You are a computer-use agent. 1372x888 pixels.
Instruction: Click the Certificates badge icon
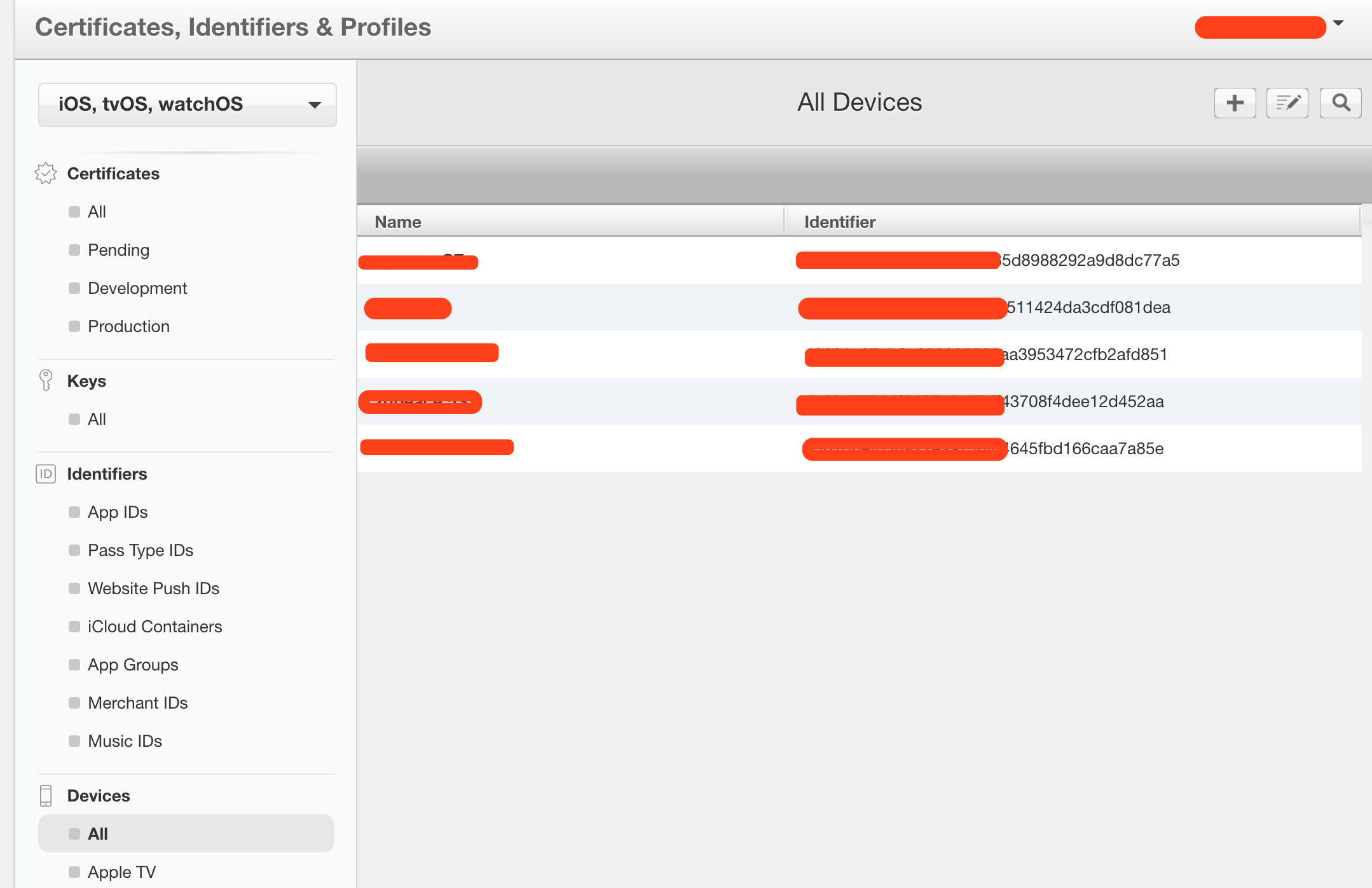coord(46,174)
